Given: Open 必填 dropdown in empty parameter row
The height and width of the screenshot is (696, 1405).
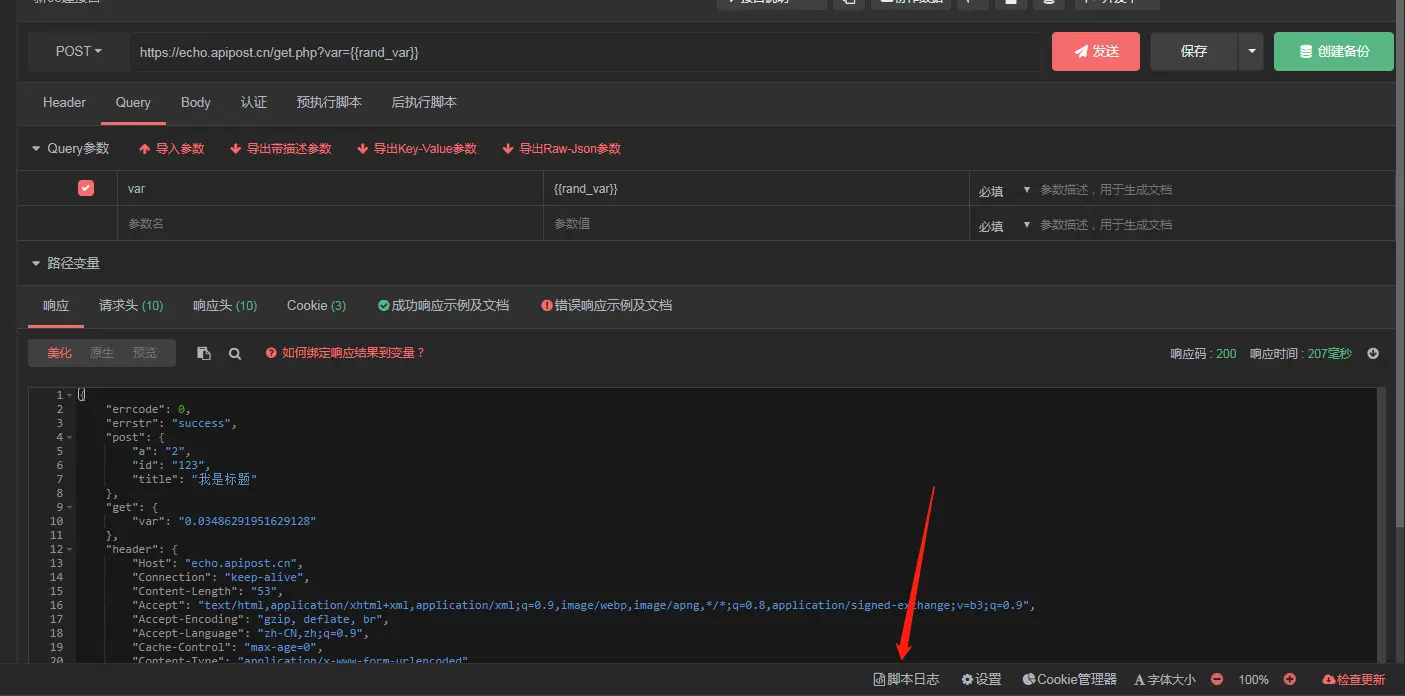Looking at the screenshot, I should [x=1003, y=225].
